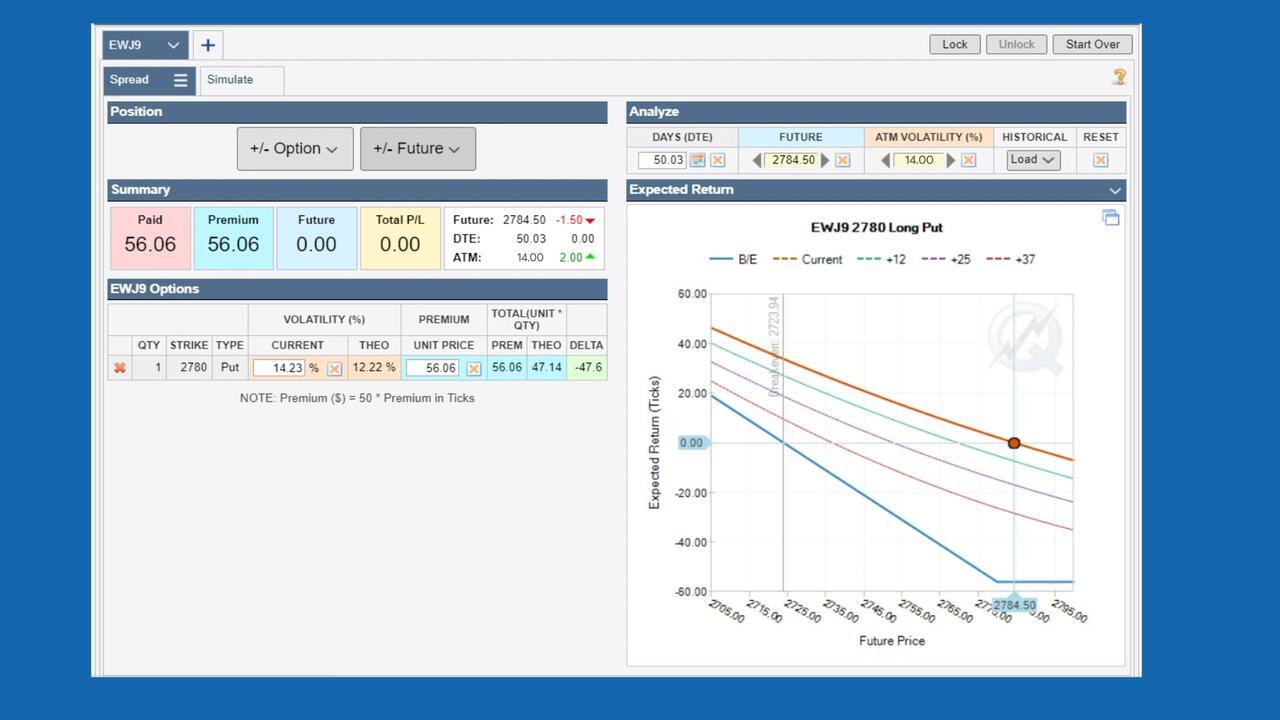Viewport: 1280px width, 720px height.
Task: Reset the unit price 56.06 value
Action: [474, 369]
